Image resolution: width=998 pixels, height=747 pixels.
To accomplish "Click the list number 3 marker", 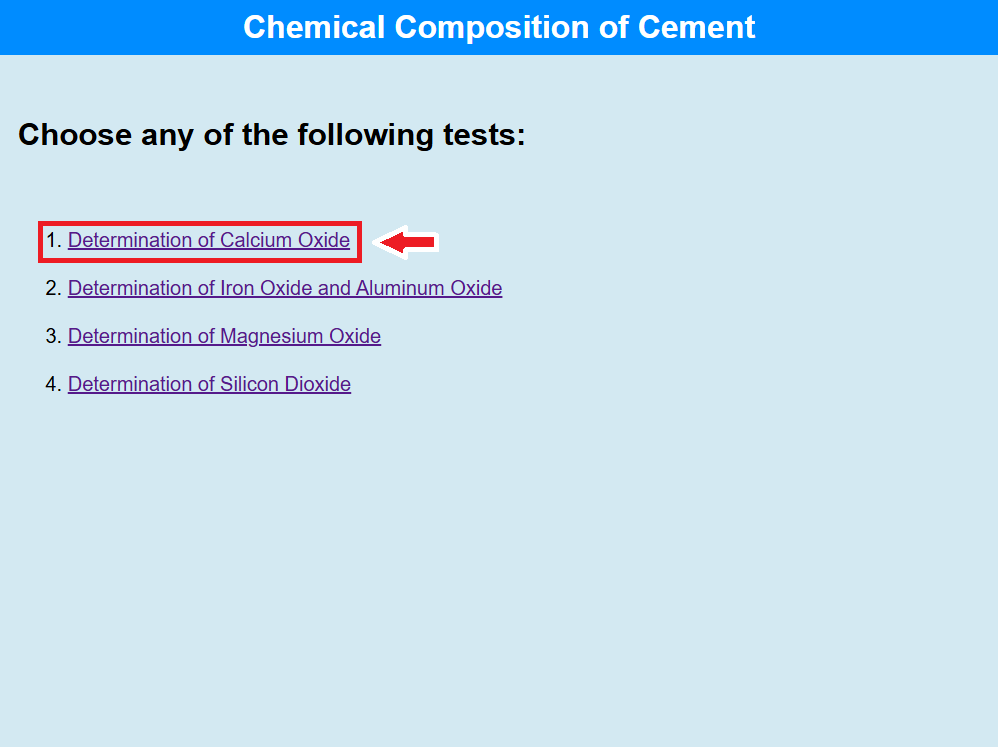I will 53,337.
